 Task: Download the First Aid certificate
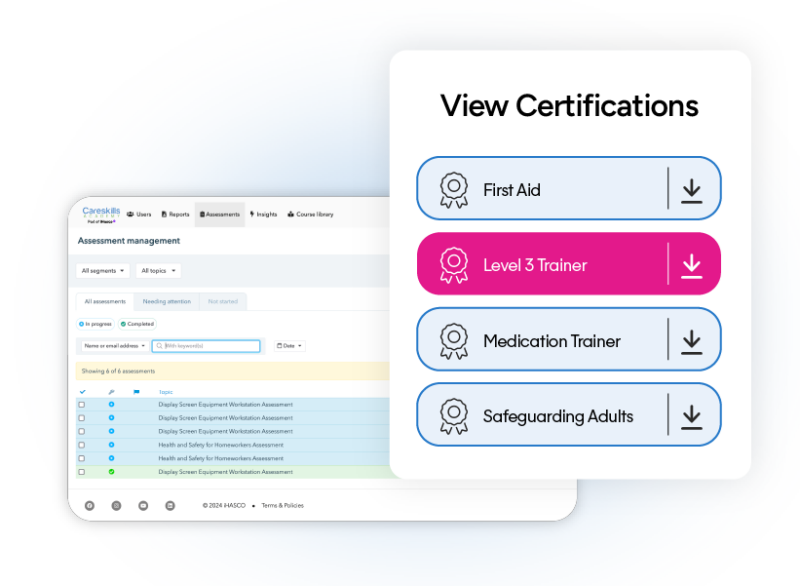[691, 189]
